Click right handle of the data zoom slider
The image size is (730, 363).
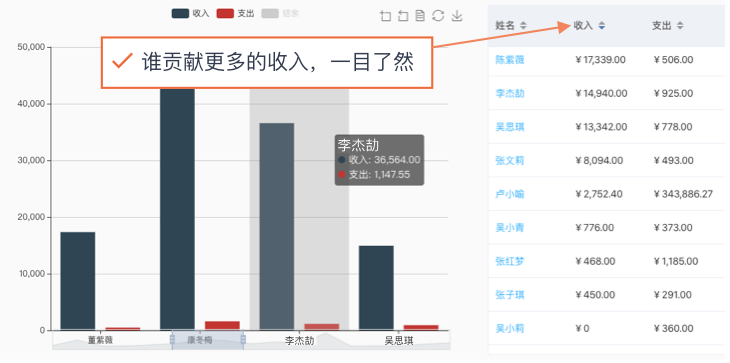click(x=243, y=340)
